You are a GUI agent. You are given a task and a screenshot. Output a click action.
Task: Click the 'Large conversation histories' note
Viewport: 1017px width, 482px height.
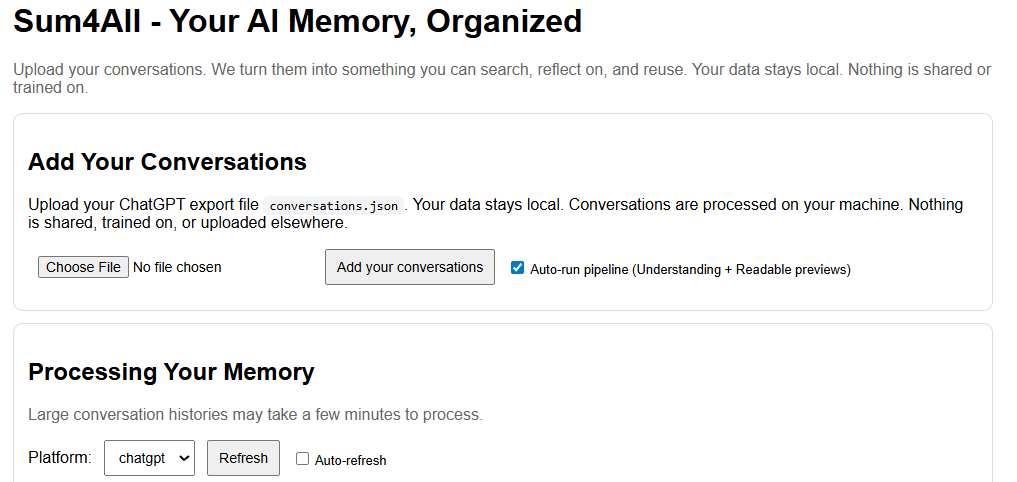tap(255, 414)
